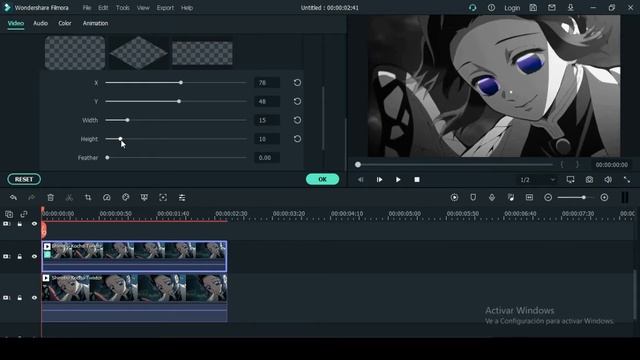640x360 pixels.
Task: Open the File menu
Action: [87, 8]
